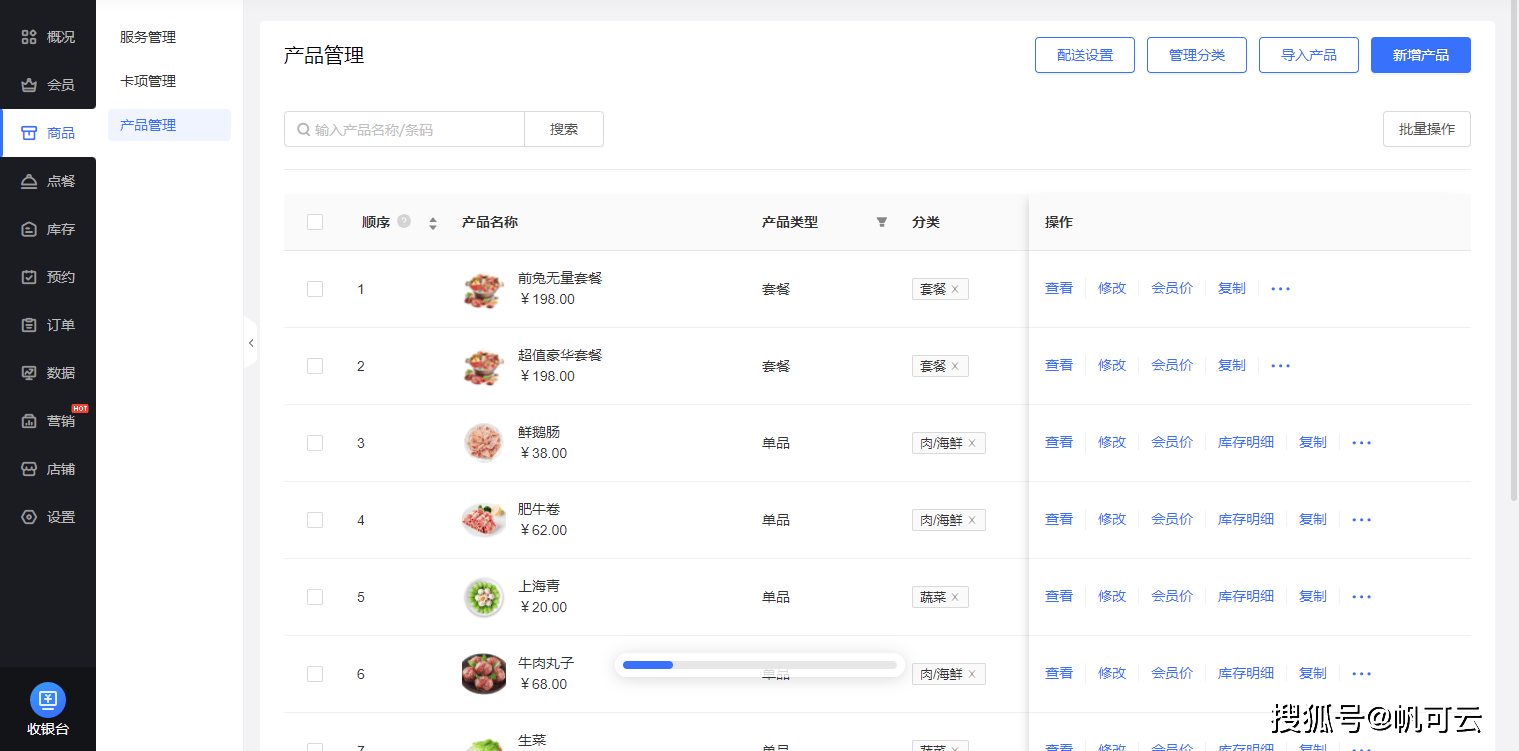Viewport: 1519px width, 751px height.
Task: Select the 肥牛卷 row checkbox
Action: (315, 520)
